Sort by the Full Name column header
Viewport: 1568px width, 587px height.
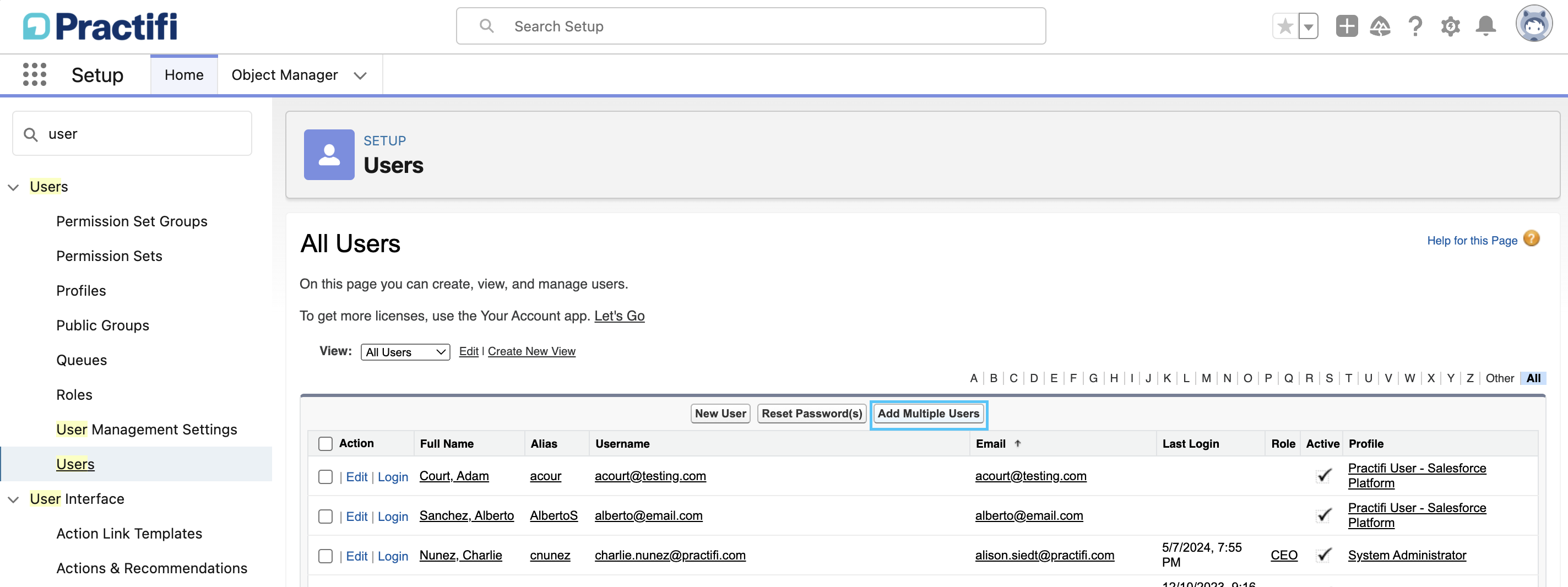point(446,443)
